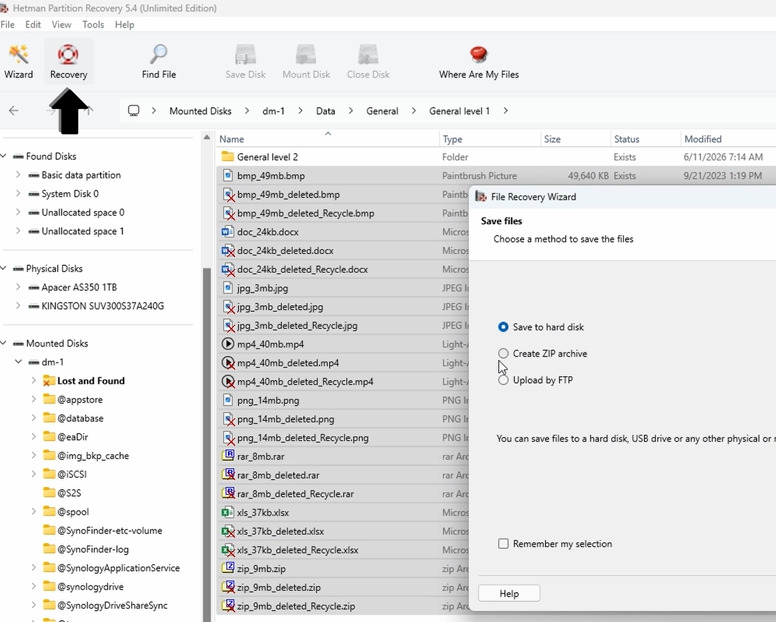
Task: Click the computer icon in breadcrumb bar
Action: point(134,110)
